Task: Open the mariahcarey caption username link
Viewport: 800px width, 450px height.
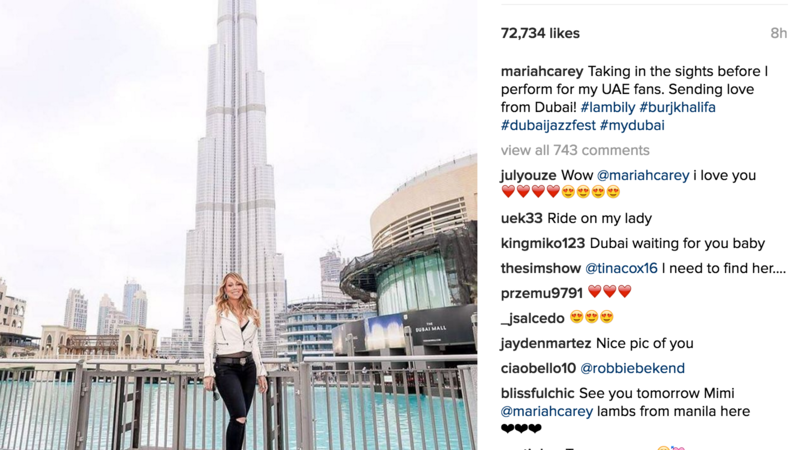Action: [542, 72]
